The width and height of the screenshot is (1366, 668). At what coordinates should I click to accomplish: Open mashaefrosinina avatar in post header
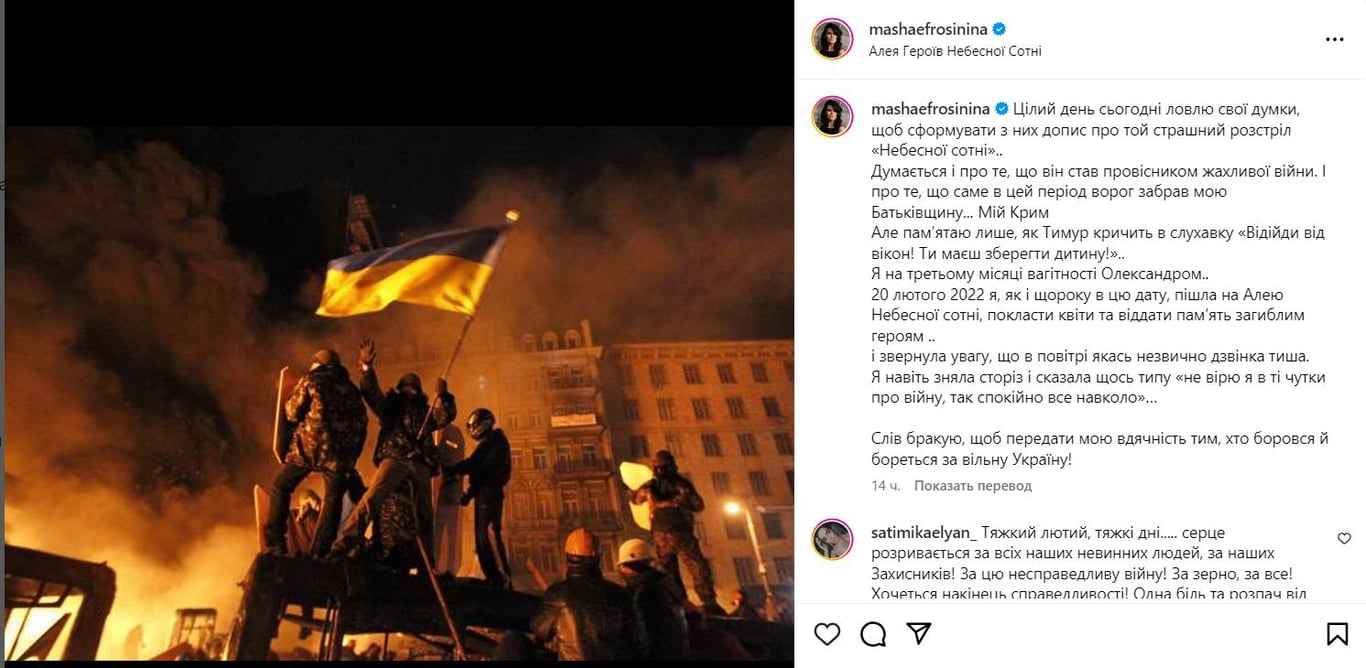(832, 39)
